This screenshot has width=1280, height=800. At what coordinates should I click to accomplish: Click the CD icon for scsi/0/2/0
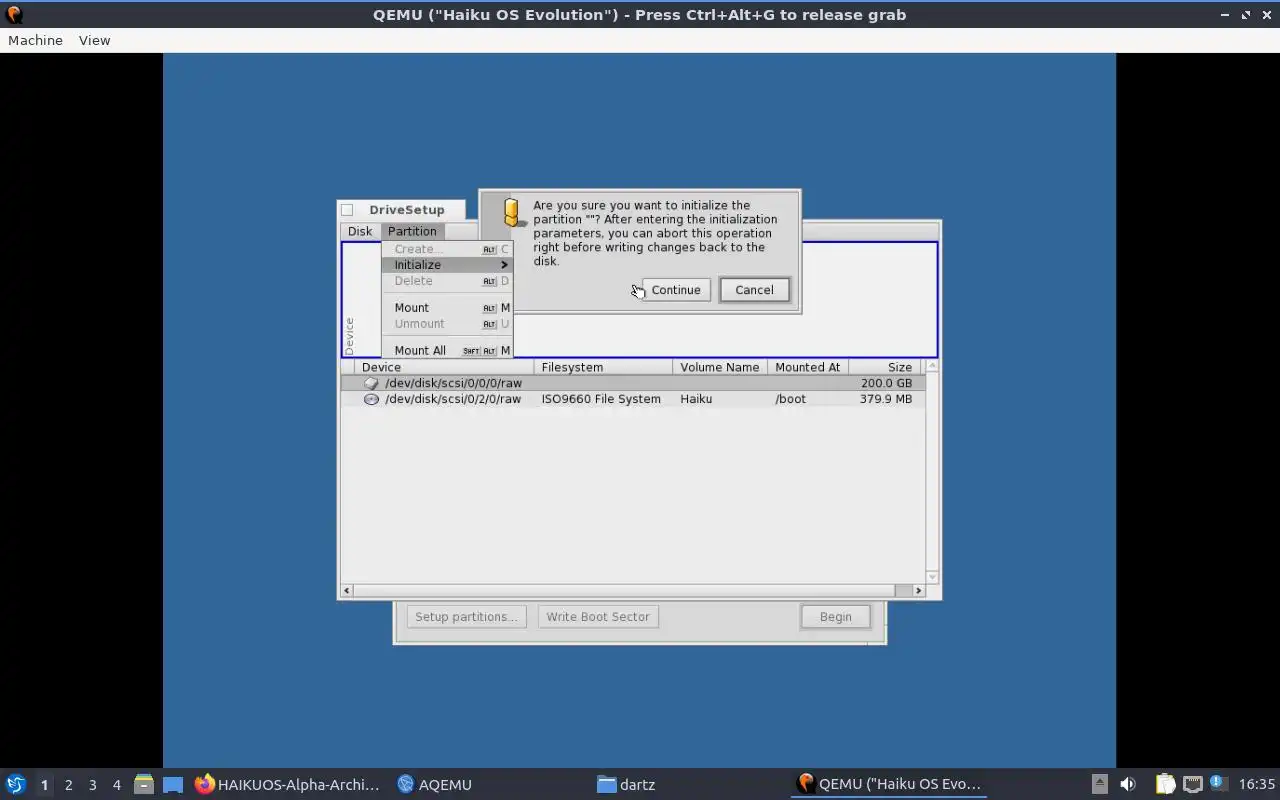coord(371,399)
